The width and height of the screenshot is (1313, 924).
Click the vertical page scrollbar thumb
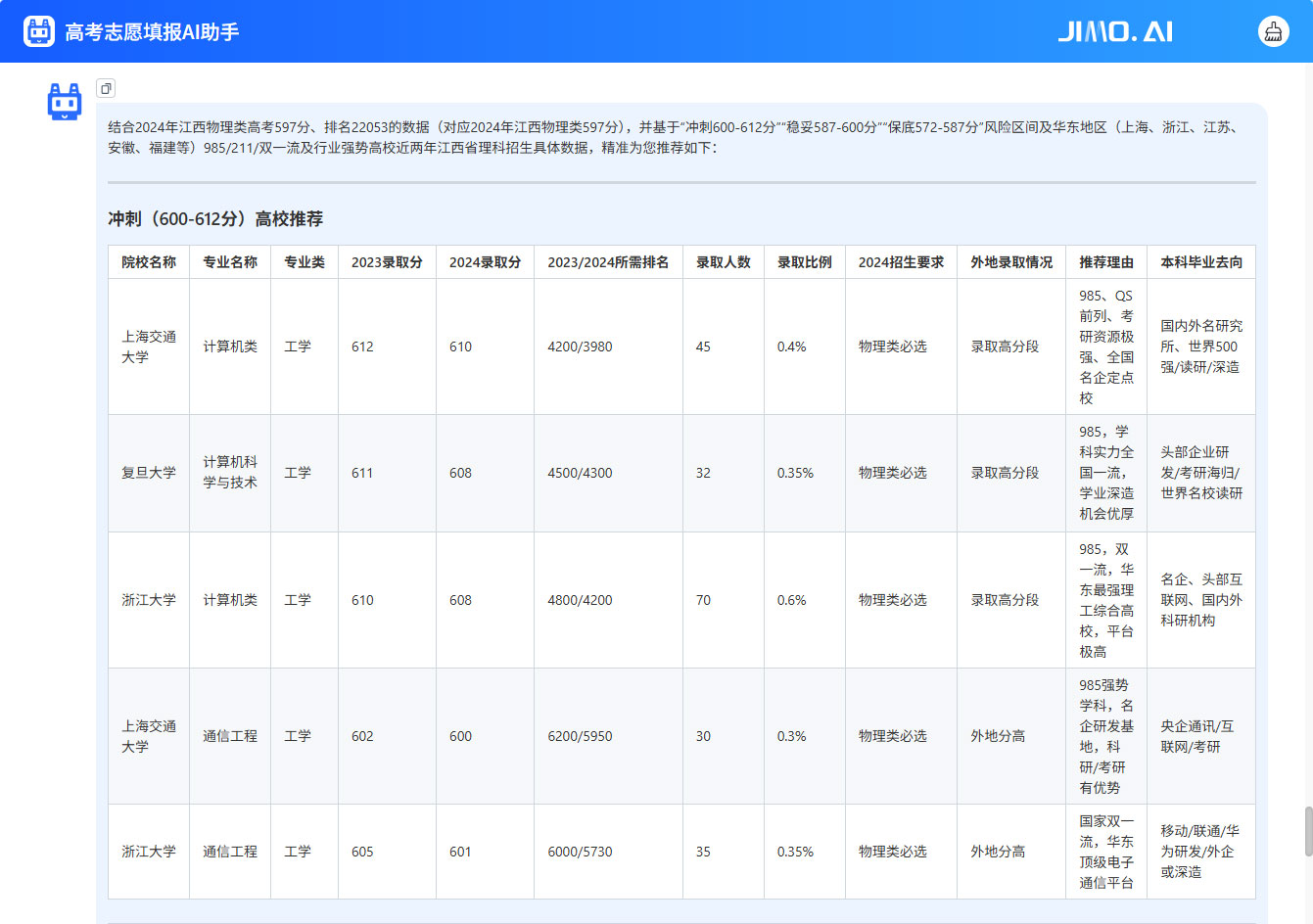(1307, 831)
